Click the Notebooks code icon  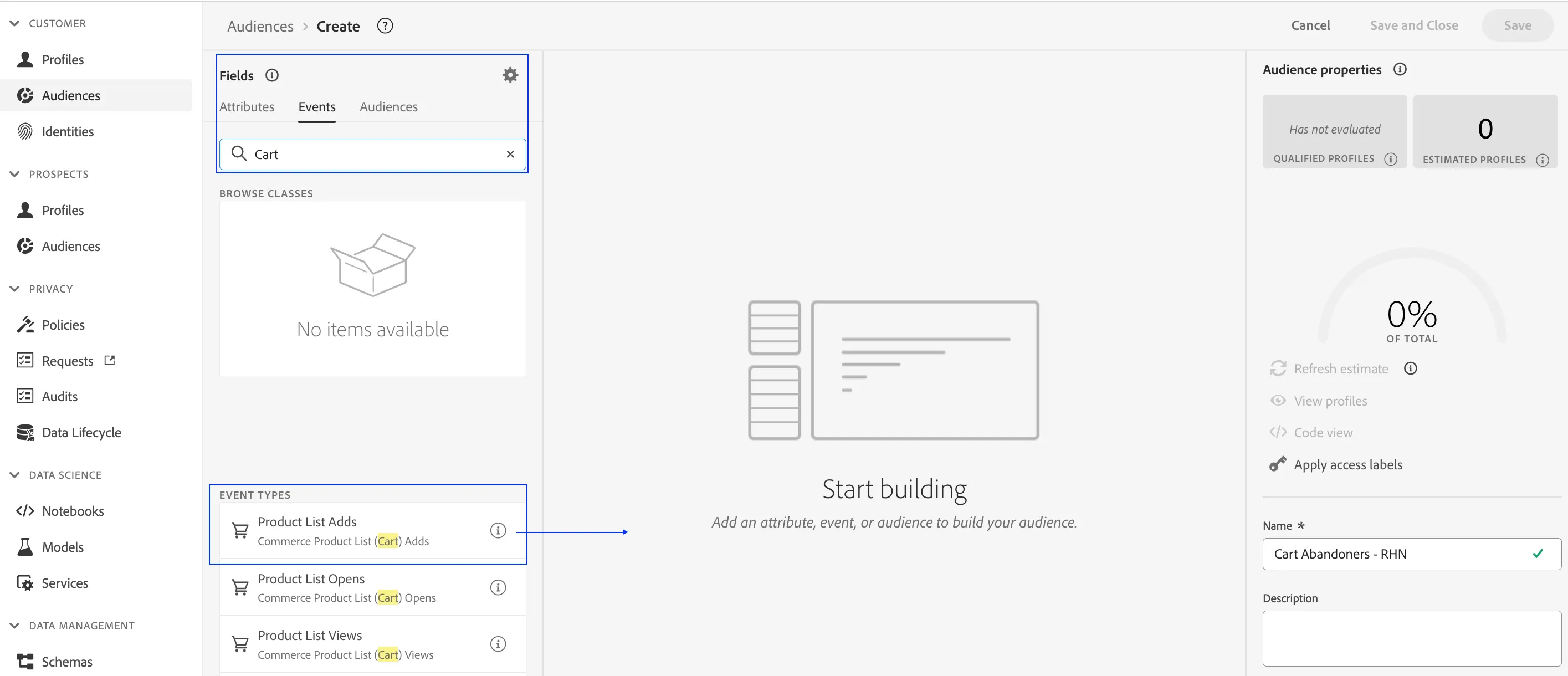click(25, 510)
